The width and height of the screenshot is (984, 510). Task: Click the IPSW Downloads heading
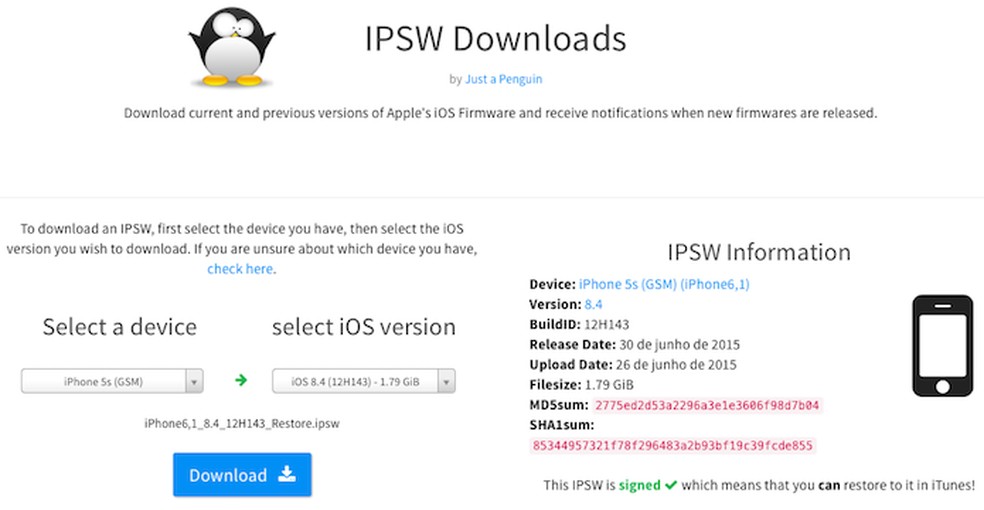496,38
